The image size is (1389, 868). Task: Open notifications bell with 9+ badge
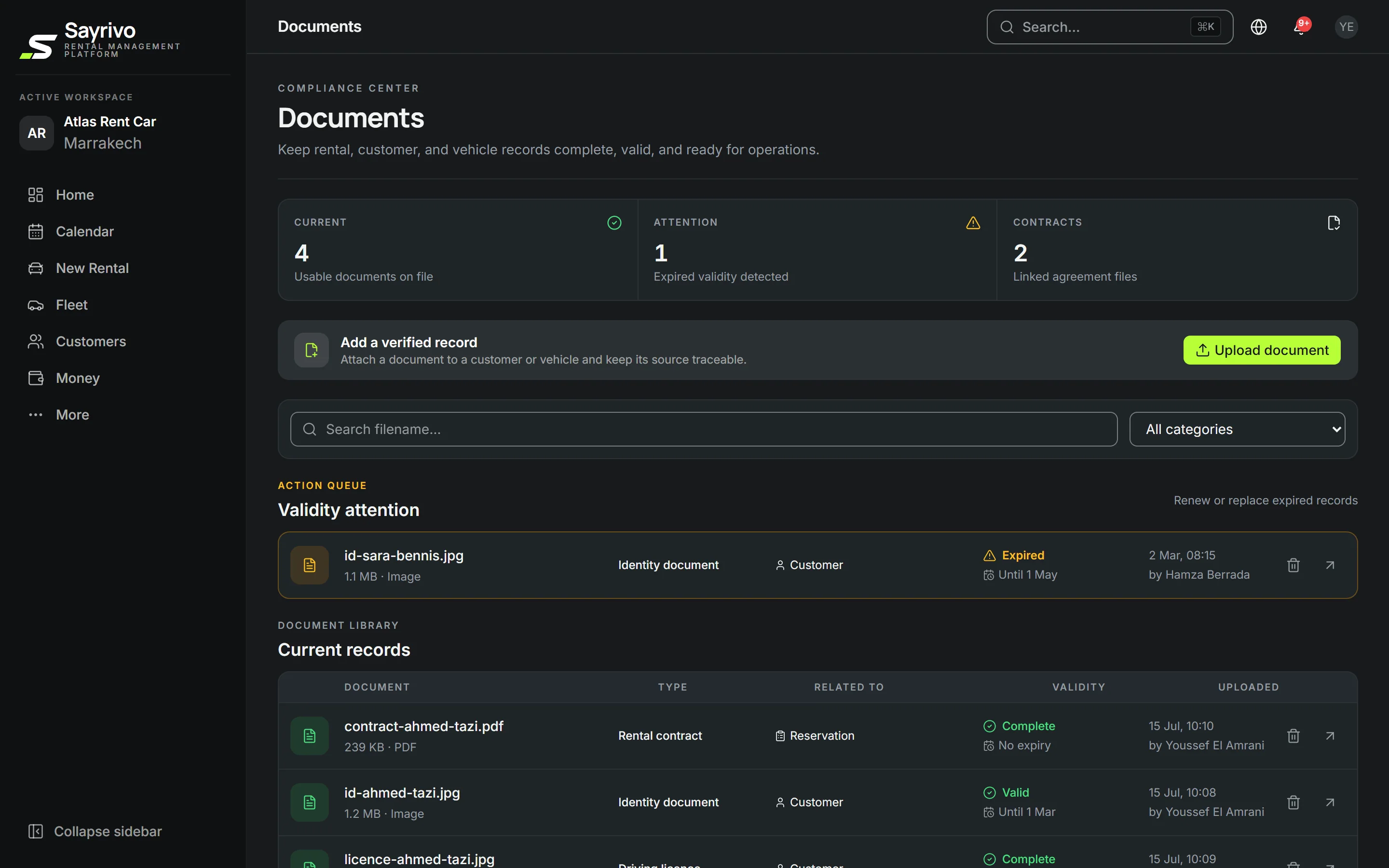pyautogui.click(x=1301, y=27)
